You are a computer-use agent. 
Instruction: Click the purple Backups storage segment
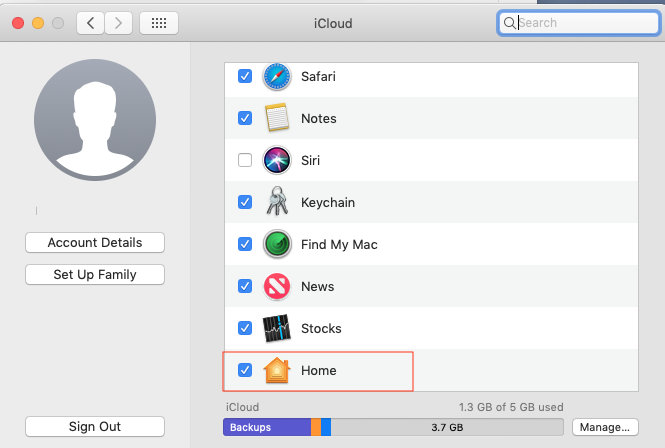pos(267,427)
